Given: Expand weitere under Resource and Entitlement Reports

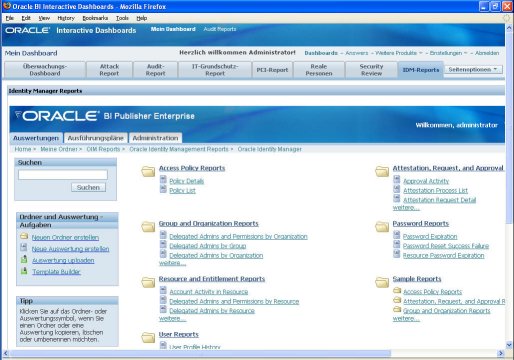Looking at the screenshot, I should [172, 318].
